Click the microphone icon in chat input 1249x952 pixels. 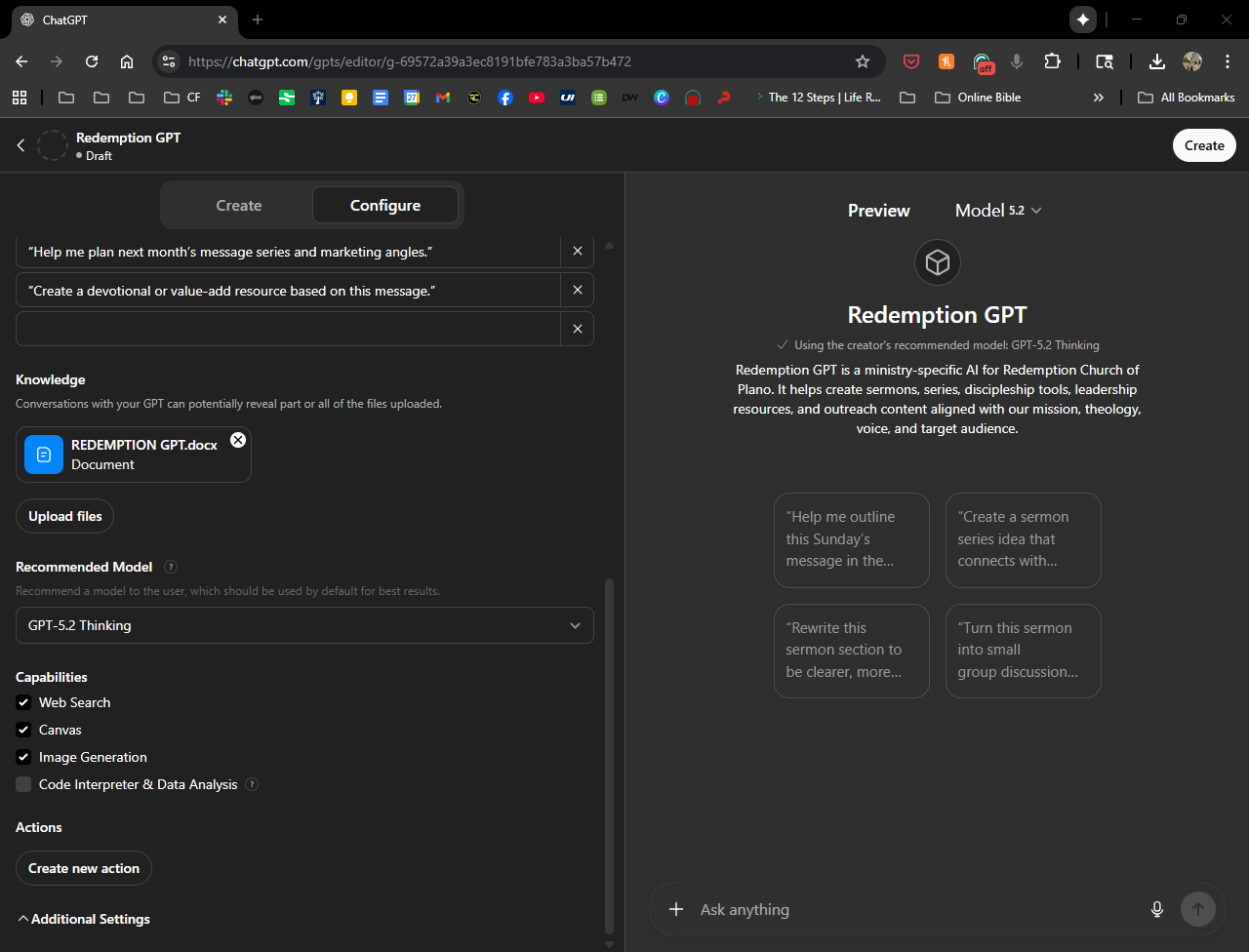1156,909
